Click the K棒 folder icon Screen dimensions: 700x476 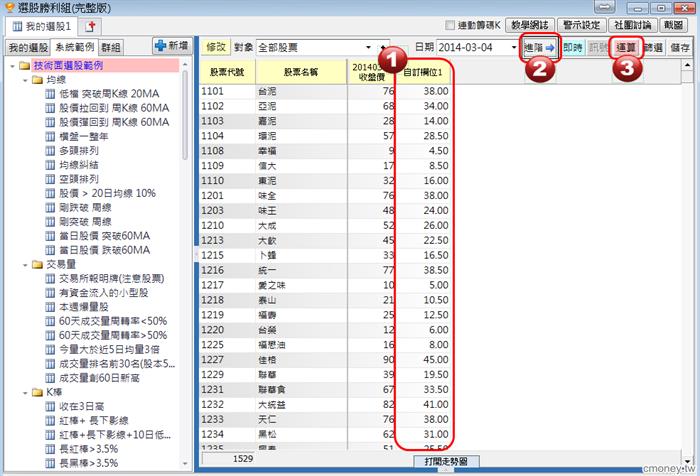(x=38, y=392)
